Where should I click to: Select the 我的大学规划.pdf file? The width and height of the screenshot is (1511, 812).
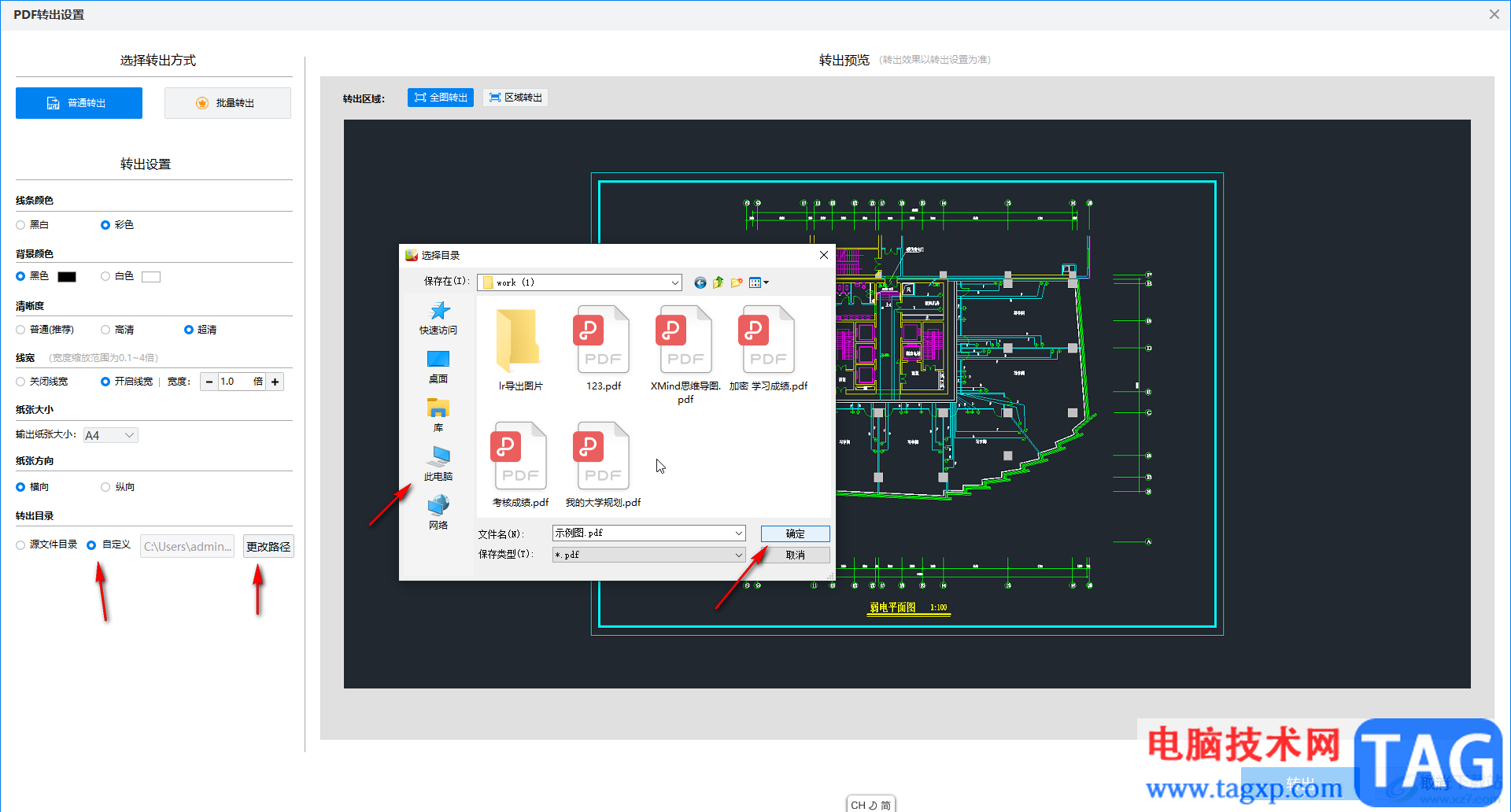pyautogui.click(x=603, y=465)
